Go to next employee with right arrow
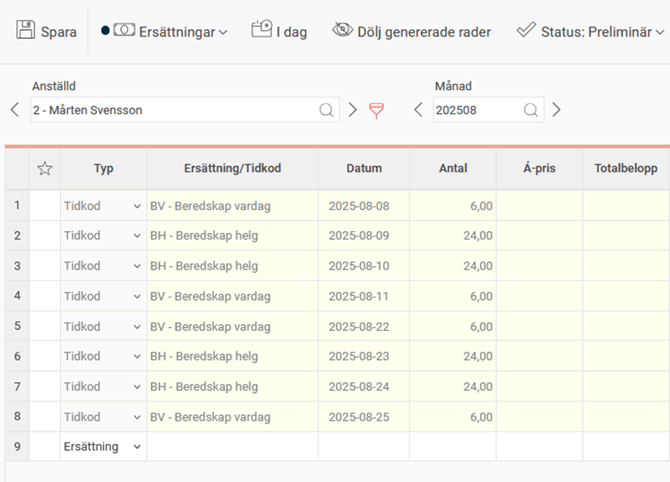 click(x=353, y=110)
